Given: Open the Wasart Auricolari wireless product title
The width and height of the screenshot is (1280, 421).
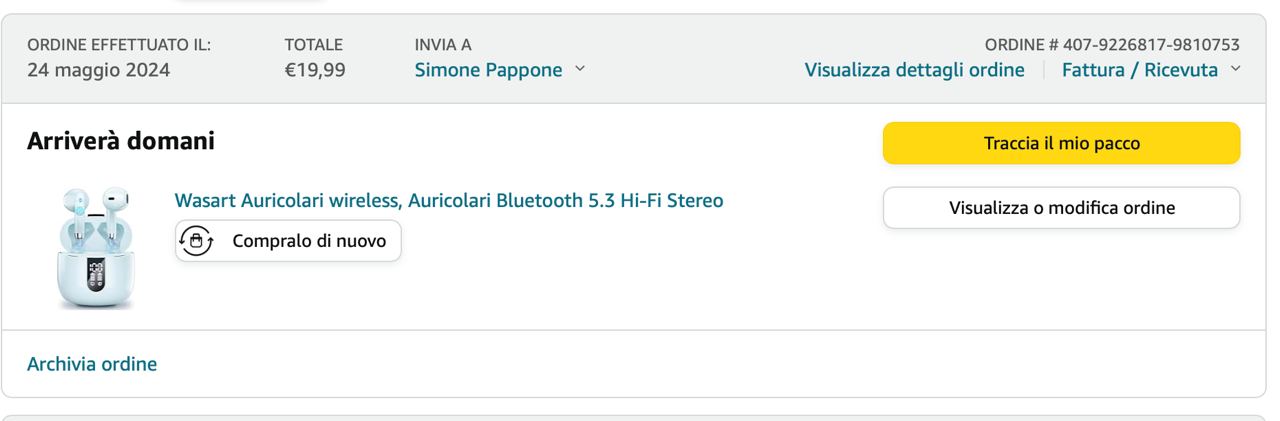Looking at the screenshot, I should coord(449,200).
